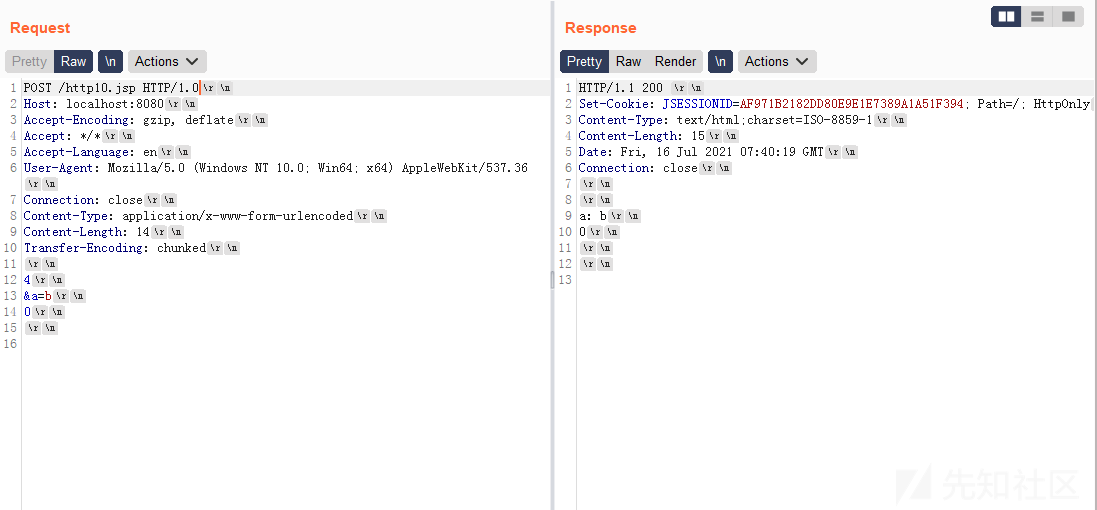Place cursor on the POST /http10.jsp line
1097x510 pixels.
(x=285, y=88)
